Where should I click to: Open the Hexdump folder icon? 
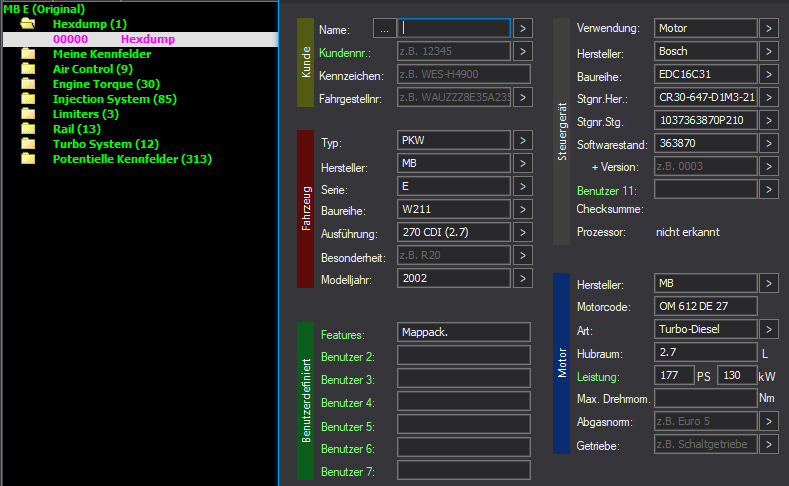click(28, 23)
